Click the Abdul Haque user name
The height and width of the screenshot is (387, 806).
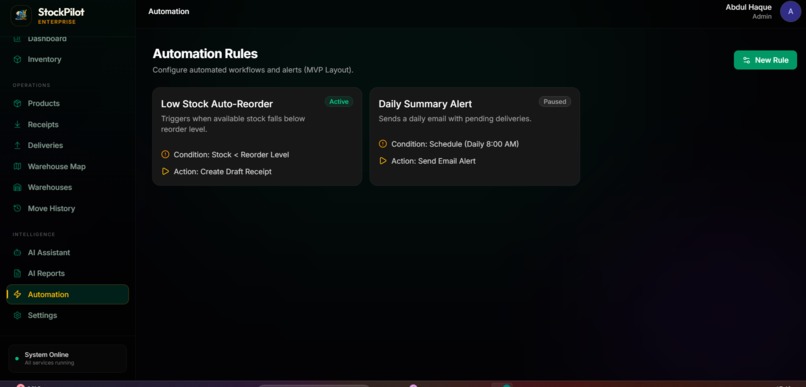coord(748,7)
